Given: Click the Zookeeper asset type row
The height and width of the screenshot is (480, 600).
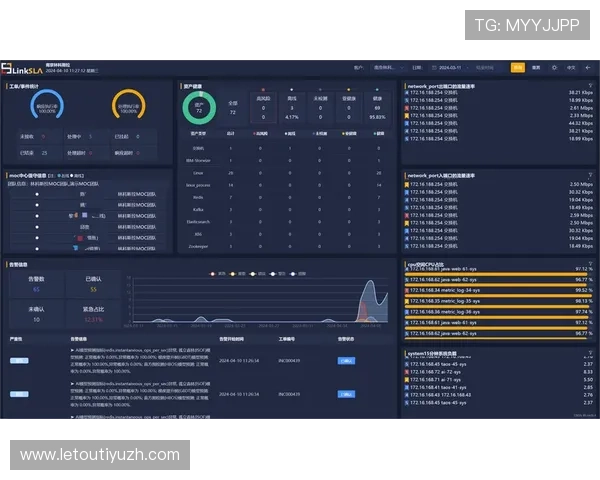Looking at the screenshot, I should (196, 245).
